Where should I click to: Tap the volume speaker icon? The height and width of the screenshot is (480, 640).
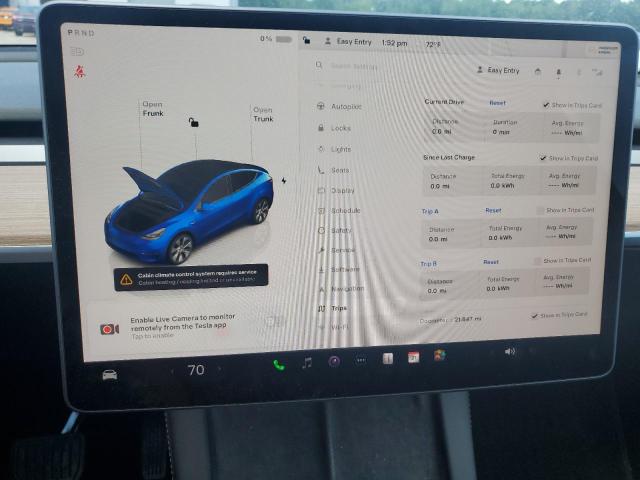coord(510,351)
